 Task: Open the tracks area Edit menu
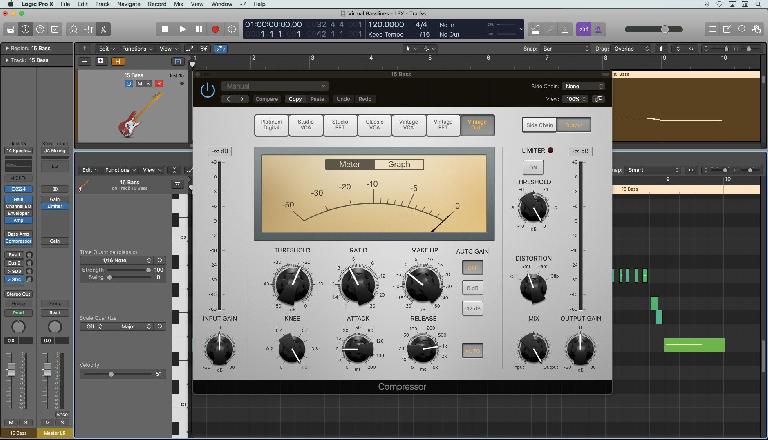(x=106, y=49)
